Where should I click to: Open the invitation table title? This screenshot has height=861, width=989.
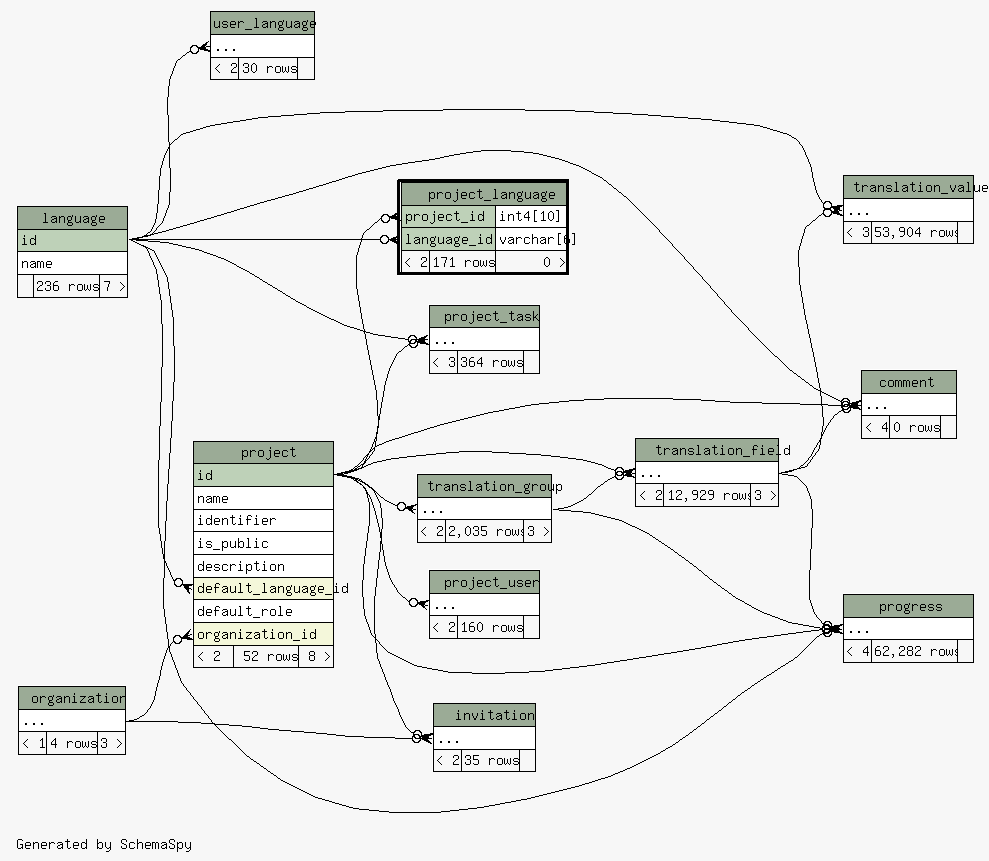pyautogui.click(x=484, y=715)
